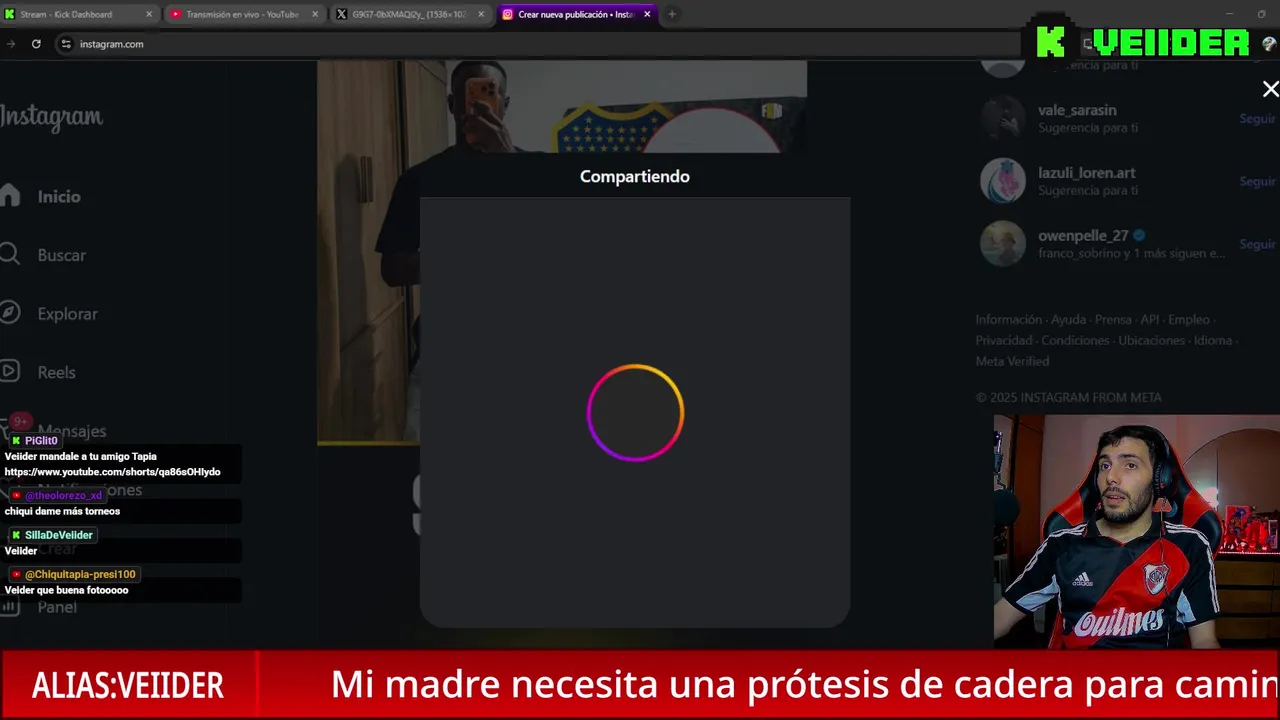Image resolution: width=1280 pixels, height=720 pixels.
Task: Open the Meta Verified footer link
Action: pos(1012,362)
